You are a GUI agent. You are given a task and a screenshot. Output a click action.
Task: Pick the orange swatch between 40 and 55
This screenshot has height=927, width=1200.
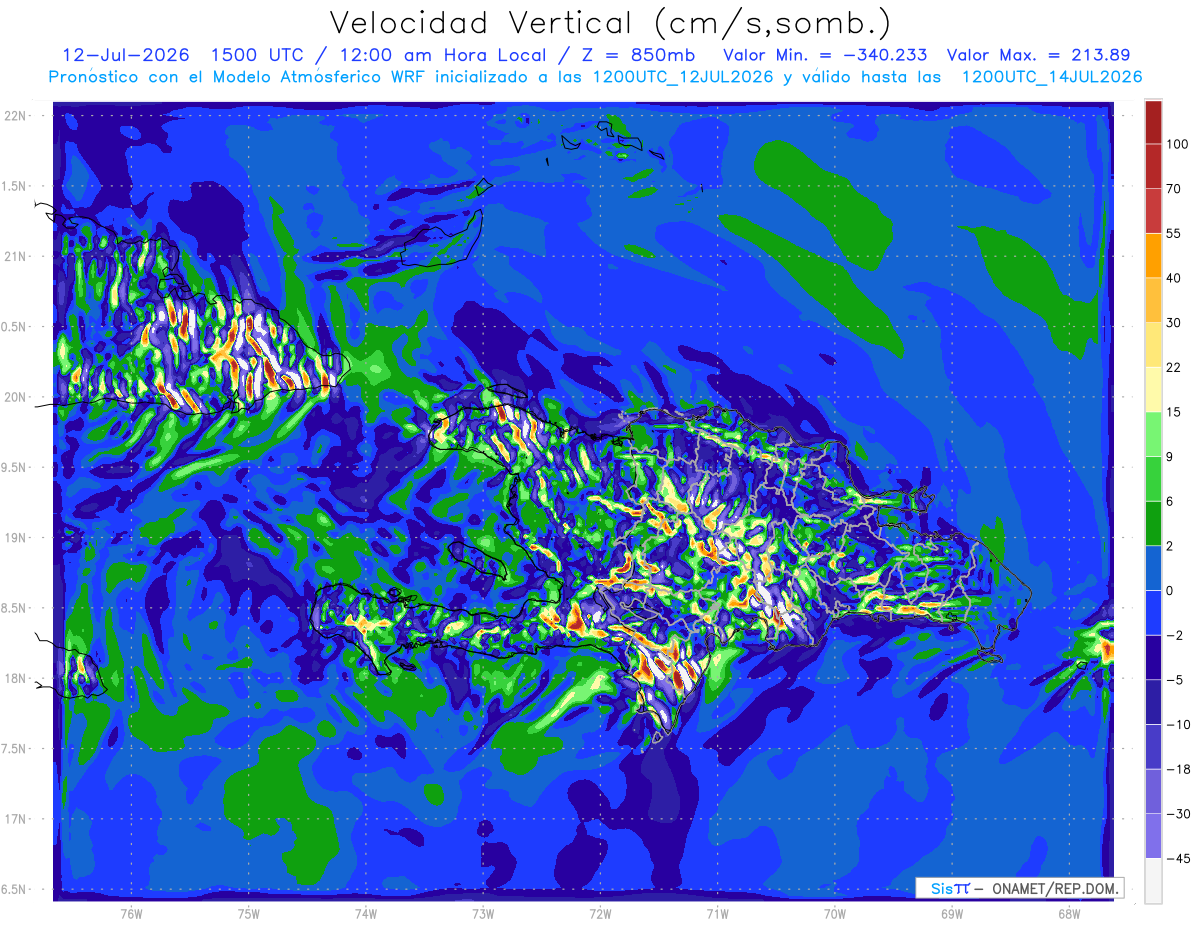pos(1153,255)
